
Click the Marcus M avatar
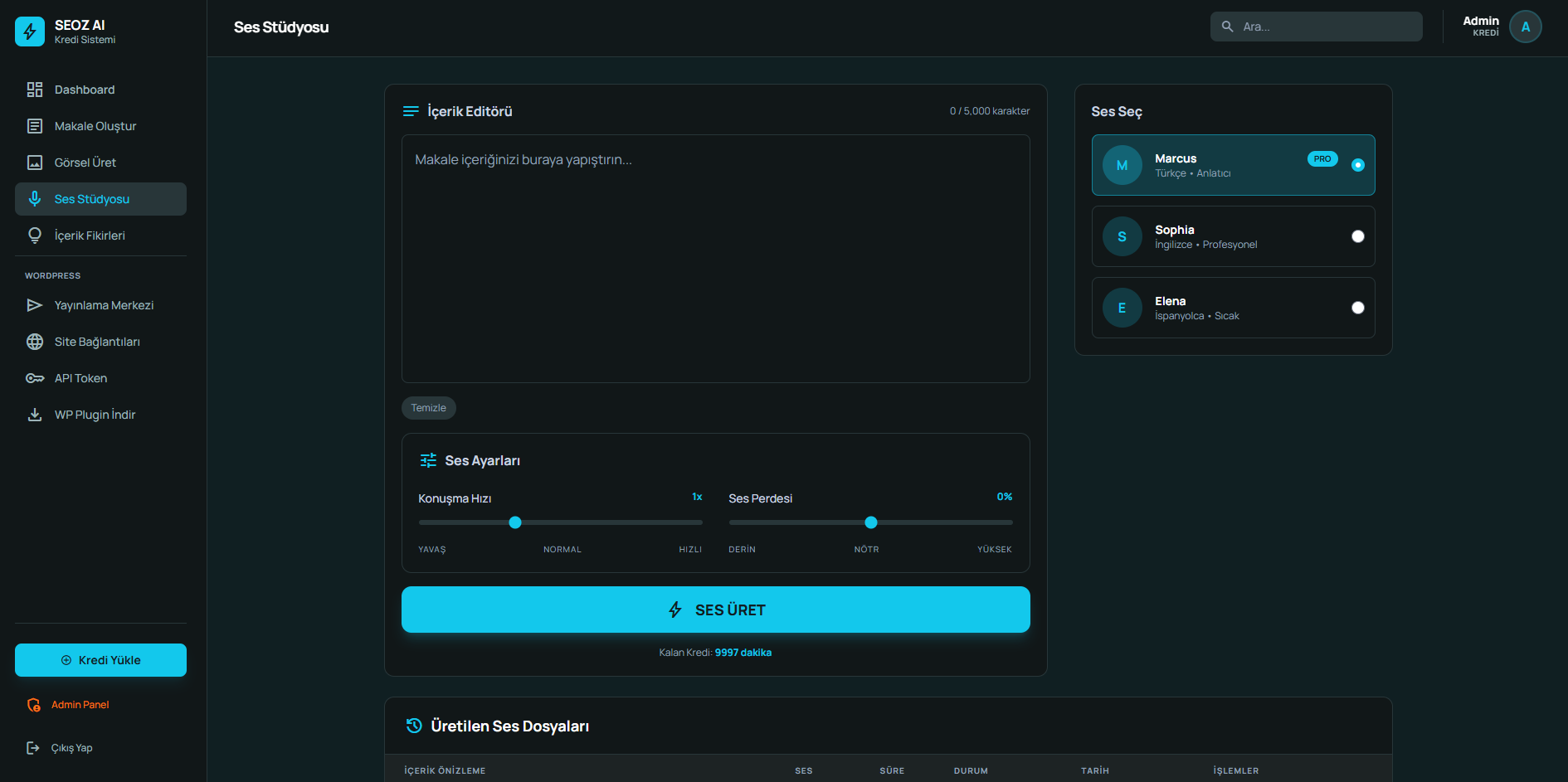1122,165
